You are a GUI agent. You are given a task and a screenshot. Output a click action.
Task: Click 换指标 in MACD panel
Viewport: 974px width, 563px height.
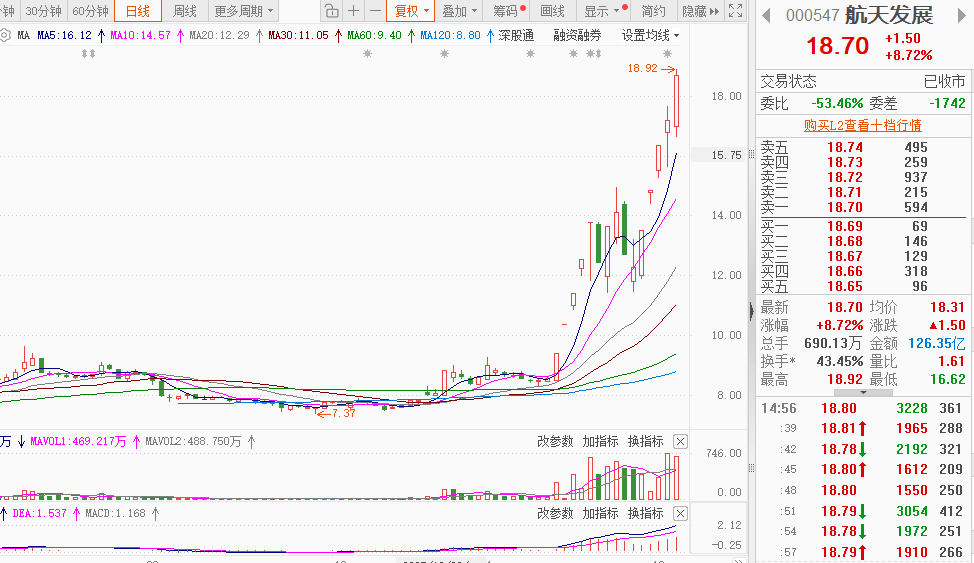point(645,513)
